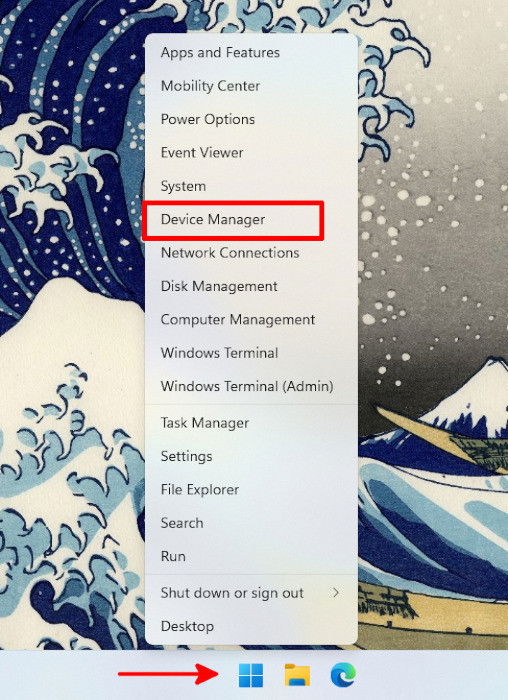
Task: Choose File Explorer in the menu
Action: click(251, 490)
